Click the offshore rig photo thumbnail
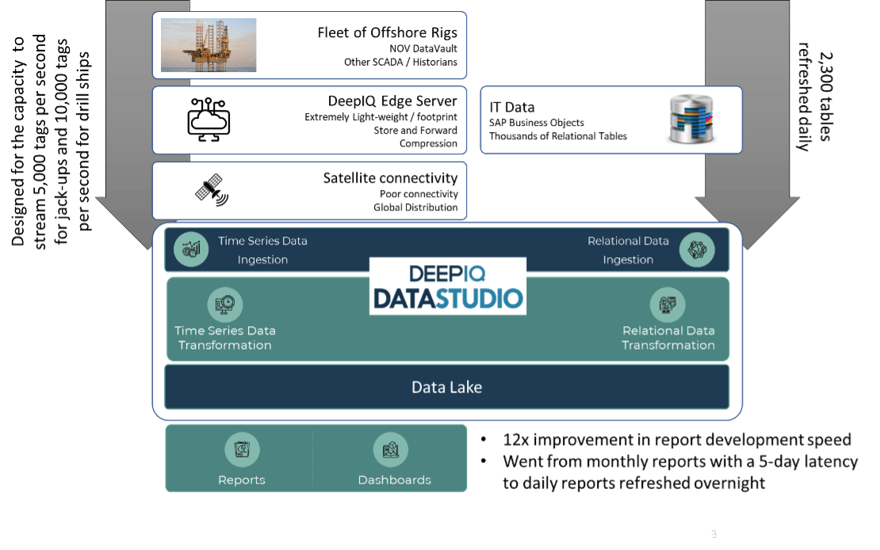 tap(208, 45)
